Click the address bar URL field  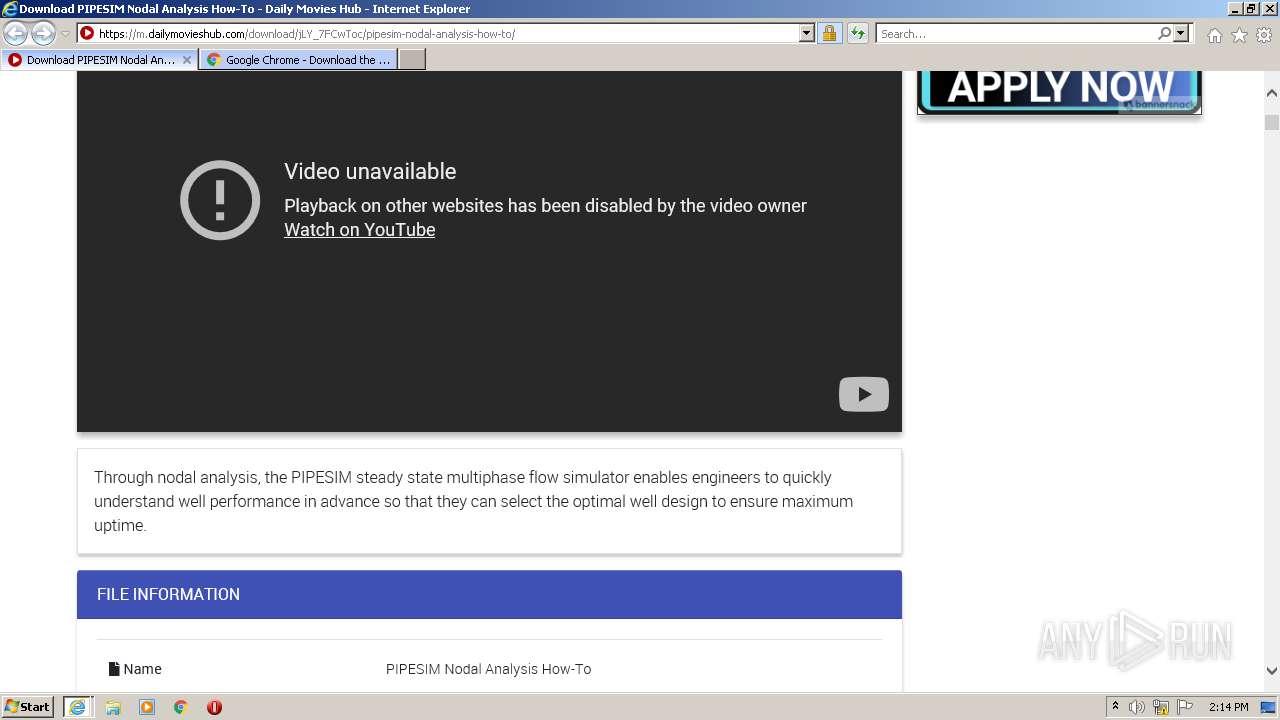click(x=437, y=34)
